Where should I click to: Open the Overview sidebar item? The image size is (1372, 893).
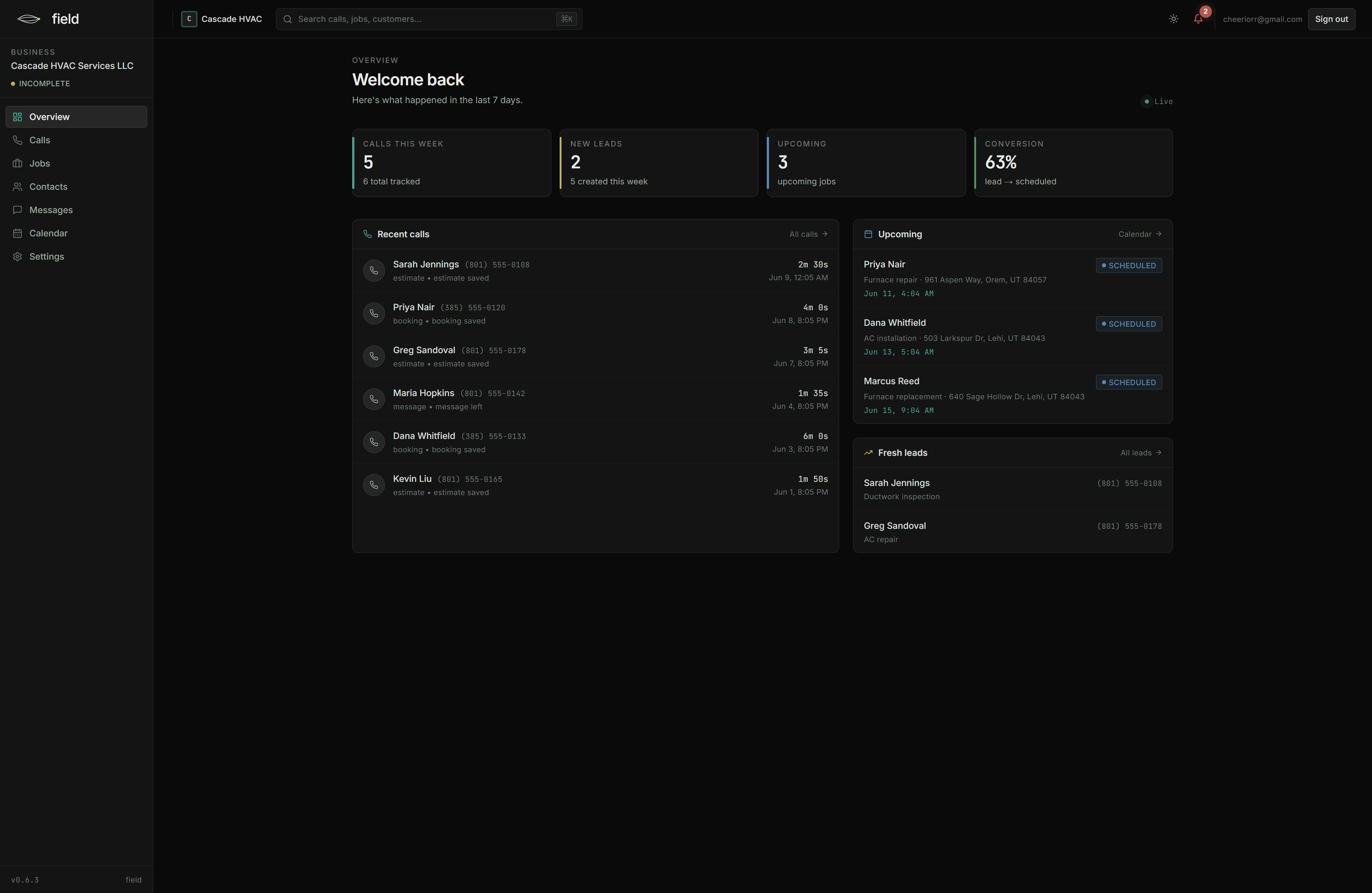(76, 116)
